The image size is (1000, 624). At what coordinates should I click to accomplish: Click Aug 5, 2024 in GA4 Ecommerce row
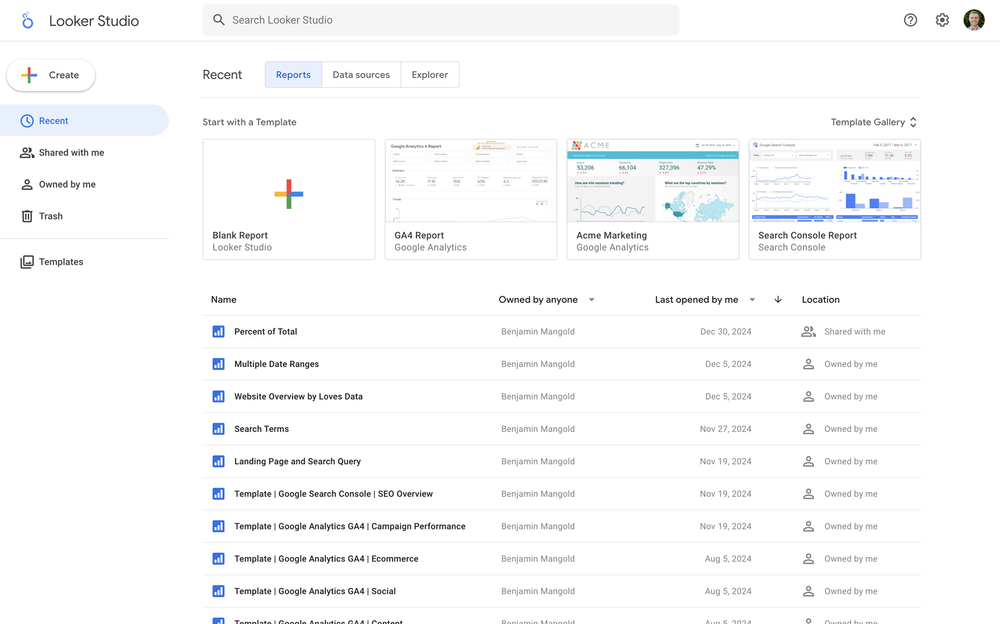click(728, 559)
